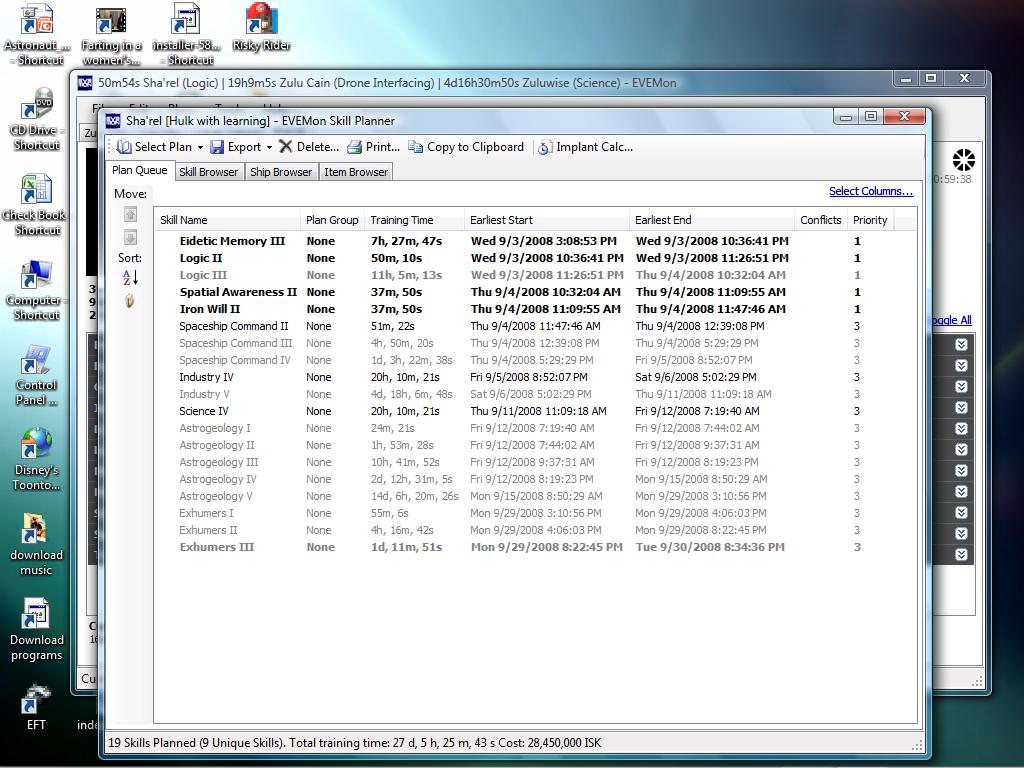This screenshot has width=1024, height=768.
Task: Click the Training Time column header
Action: (402, 220)
